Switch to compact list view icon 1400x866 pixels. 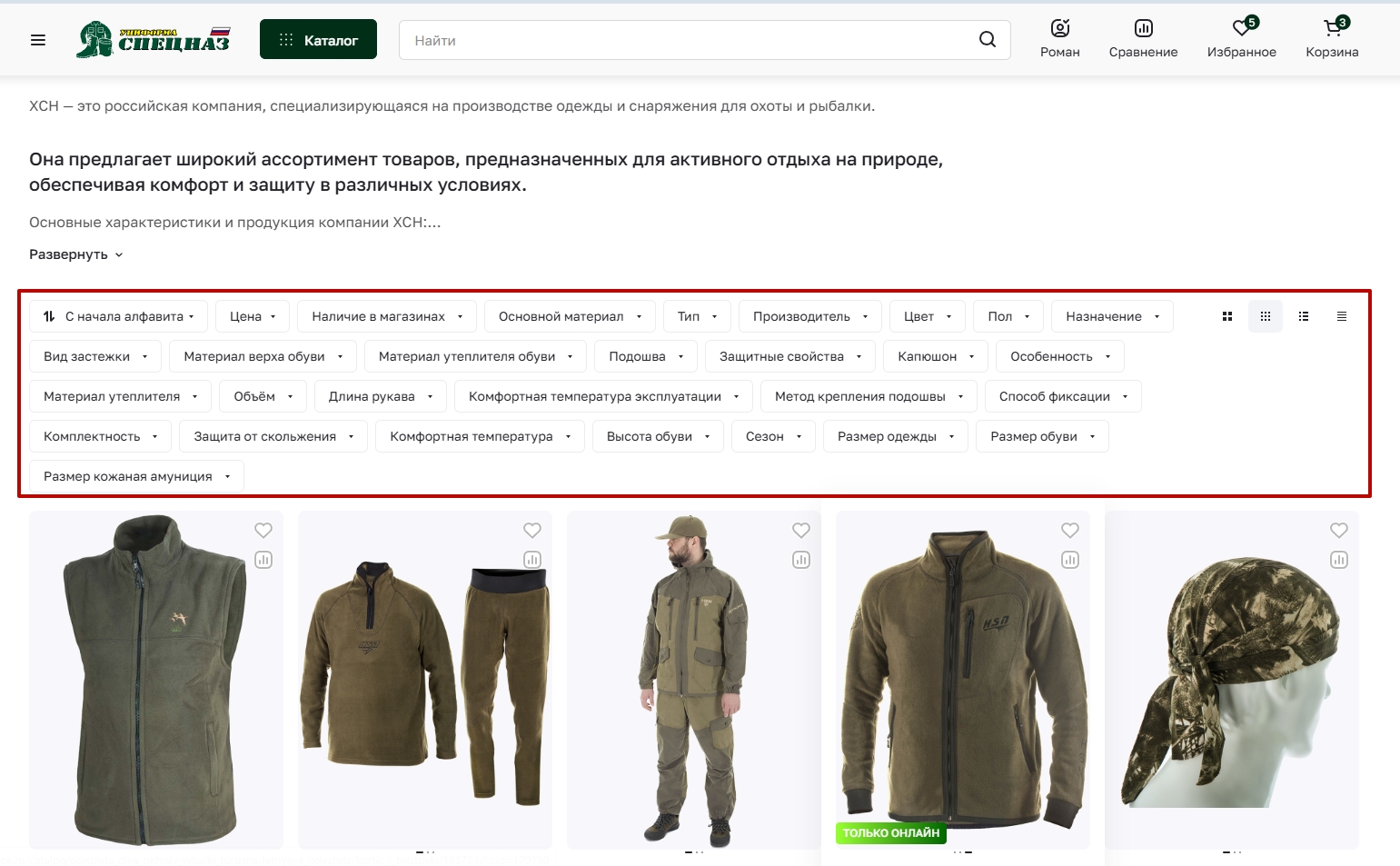pos(1342,316)
